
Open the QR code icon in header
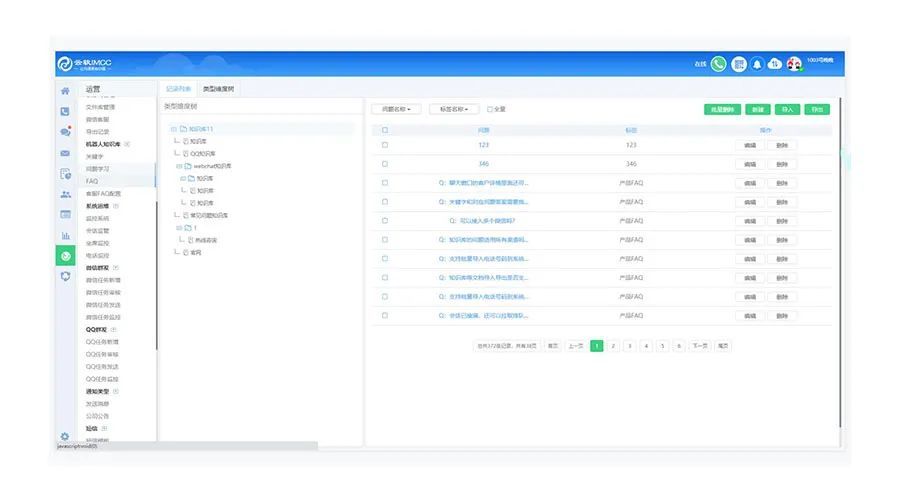pos(739,64)
